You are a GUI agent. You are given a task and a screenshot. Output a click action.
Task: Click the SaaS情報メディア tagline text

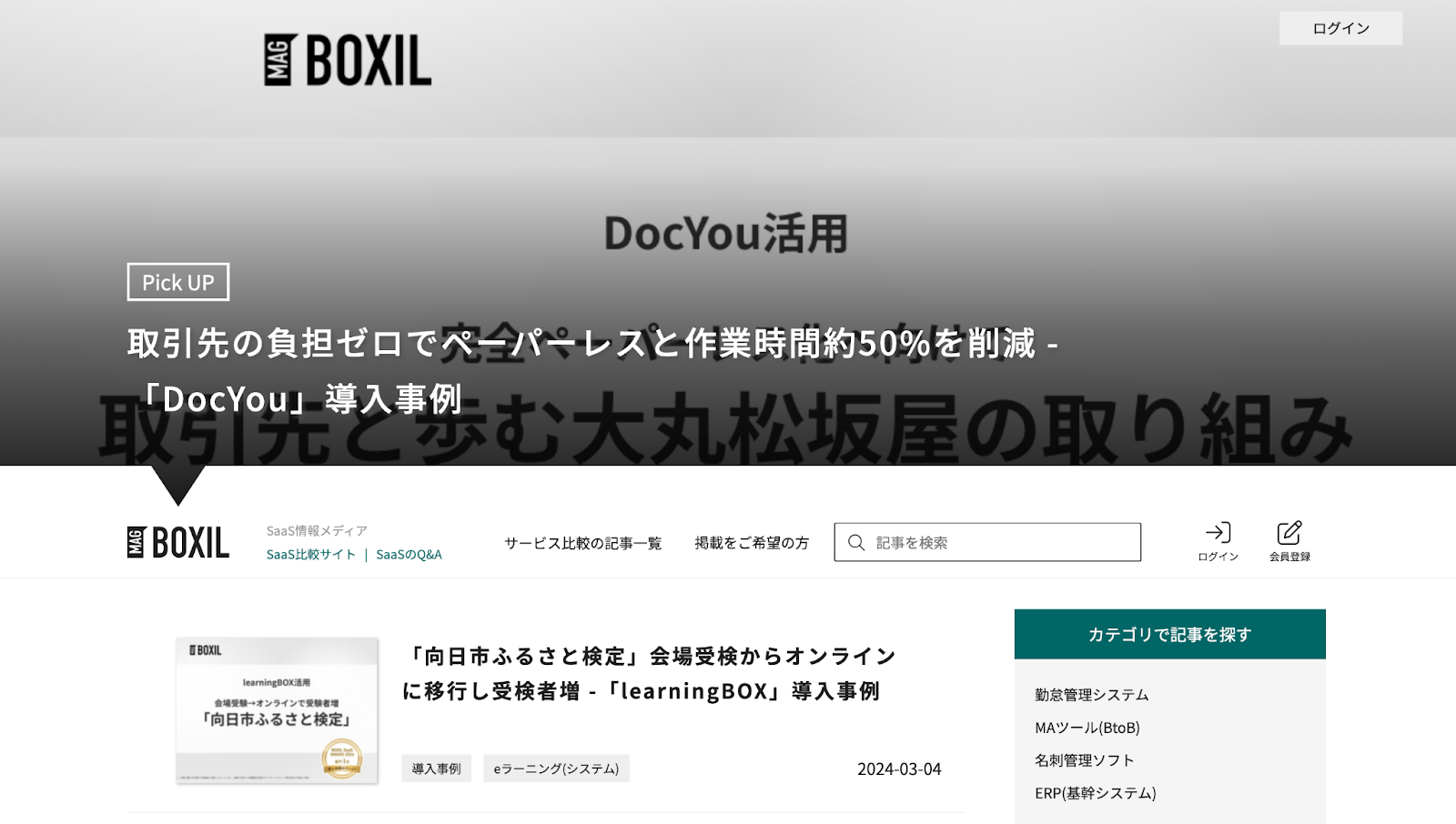coord(317,530)
